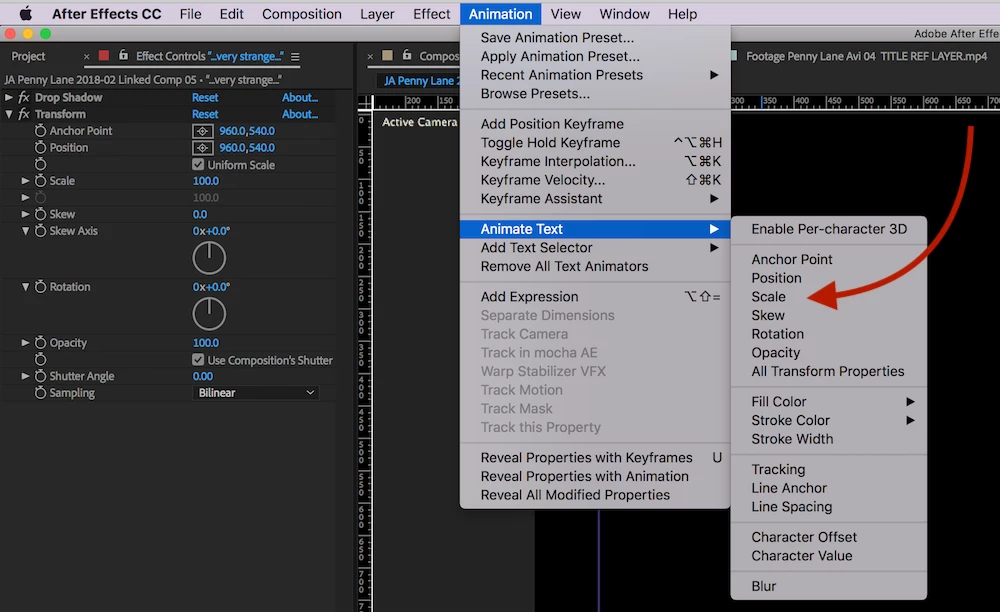The width and height of the screenshot is (1000, 612).
Task: Open Sampling Bilinear dropdown
Action: click(x=256, y=393)
